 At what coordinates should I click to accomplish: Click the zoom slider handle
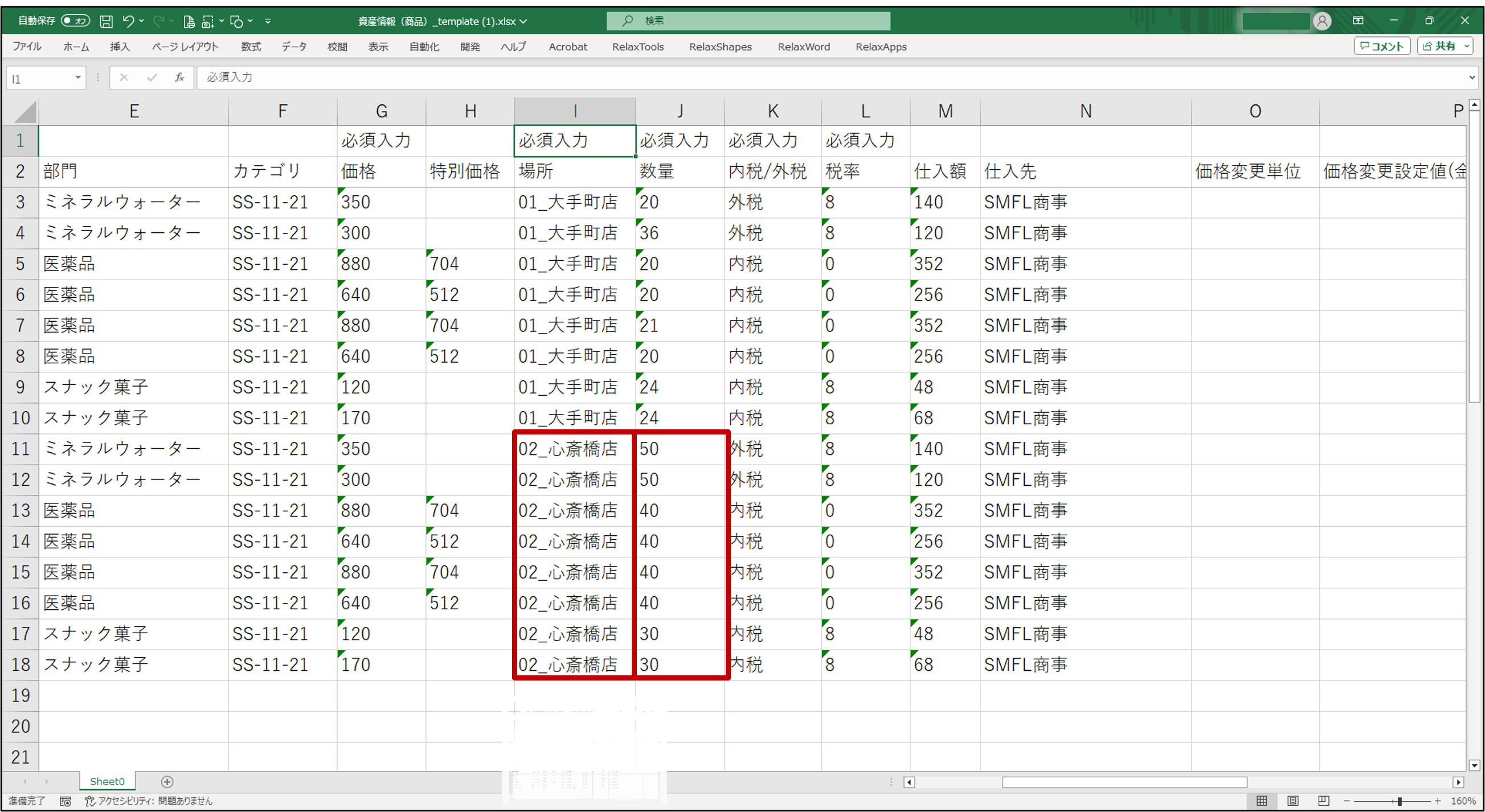1400,801
